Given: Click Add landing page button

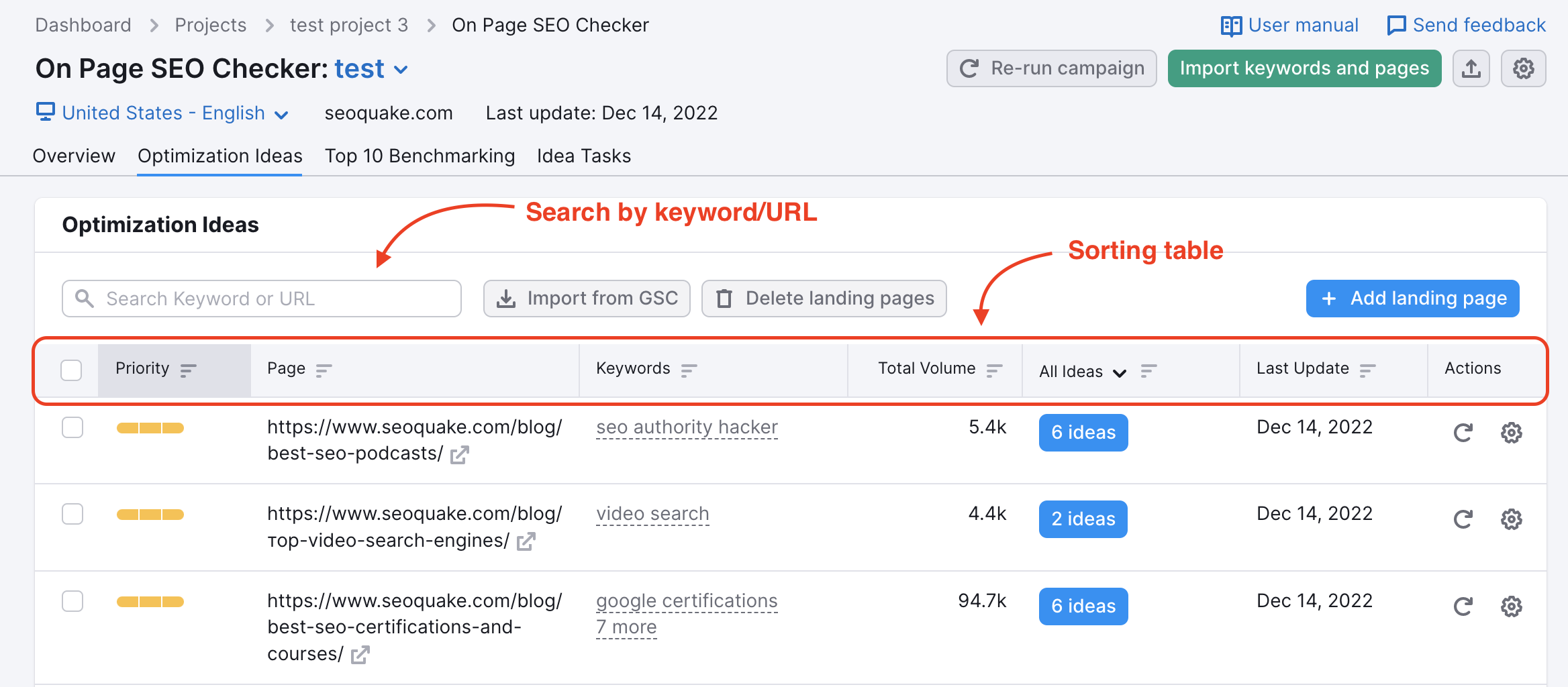Looking at the screenshot, I should point(1412,299).
